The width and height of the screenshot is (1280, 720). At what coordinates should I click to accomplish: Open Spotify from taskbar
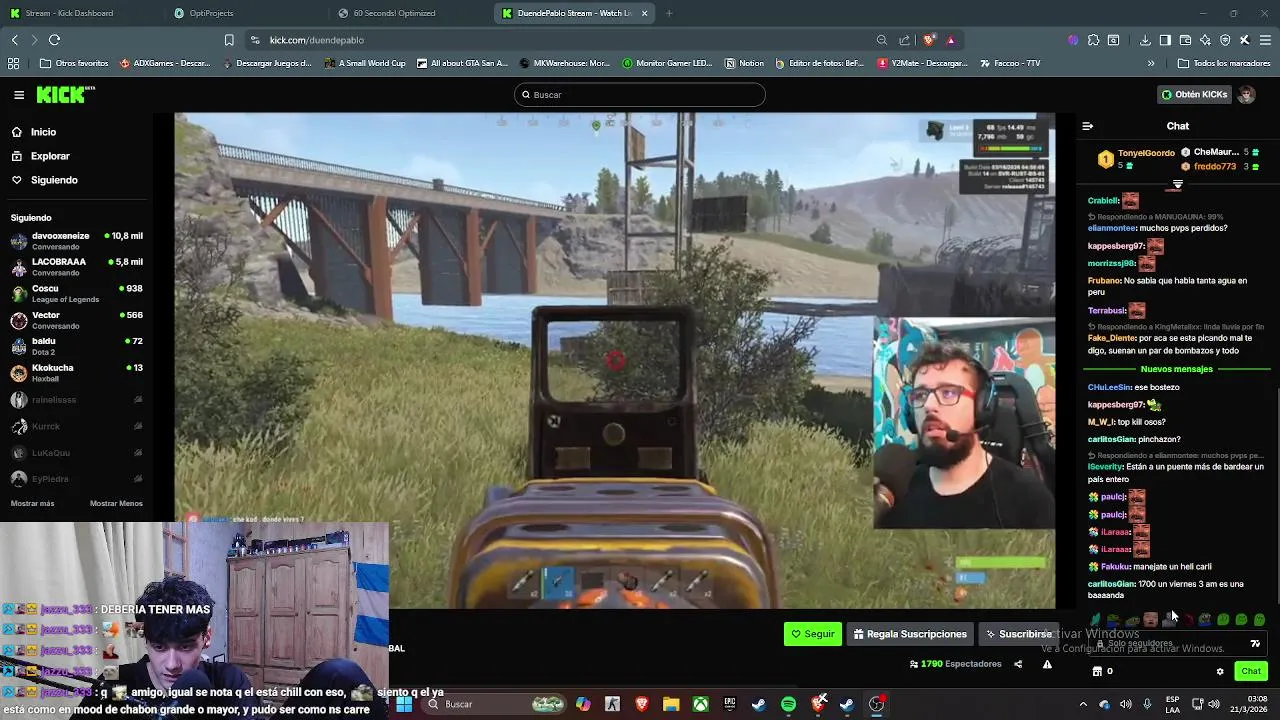click(x=788, y=704)
